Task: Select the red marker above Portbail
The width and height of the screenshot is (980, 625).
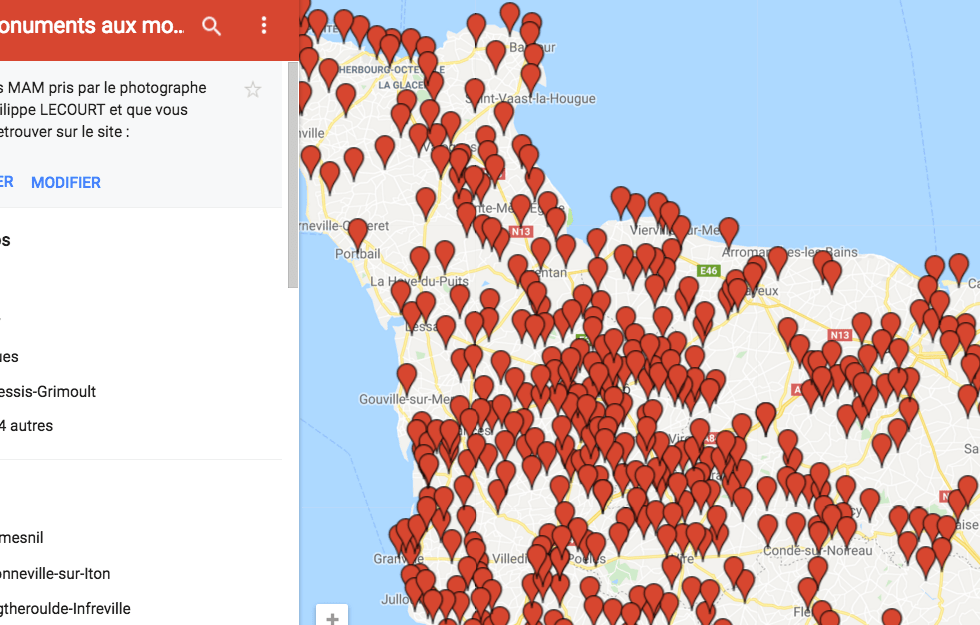Action: pos(358,232)
